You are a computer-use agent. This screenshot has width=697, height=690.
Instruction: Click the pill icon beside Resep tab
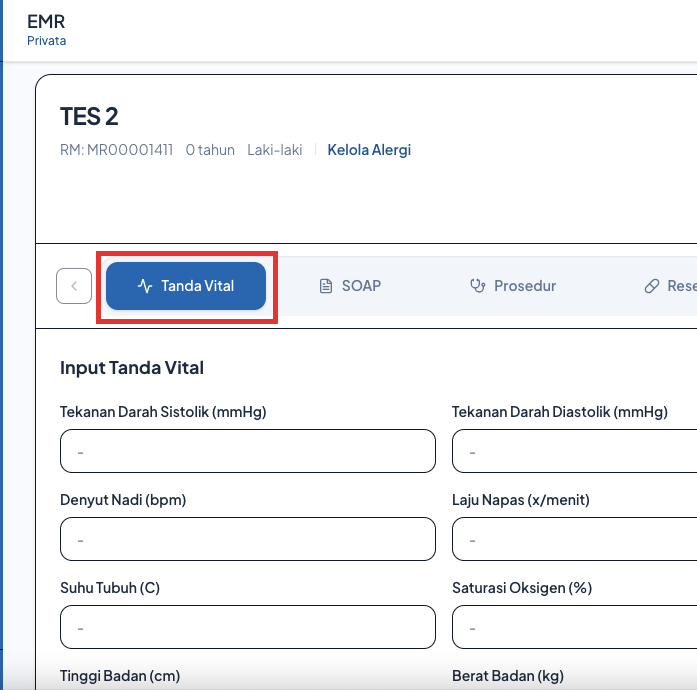point(652,286)
